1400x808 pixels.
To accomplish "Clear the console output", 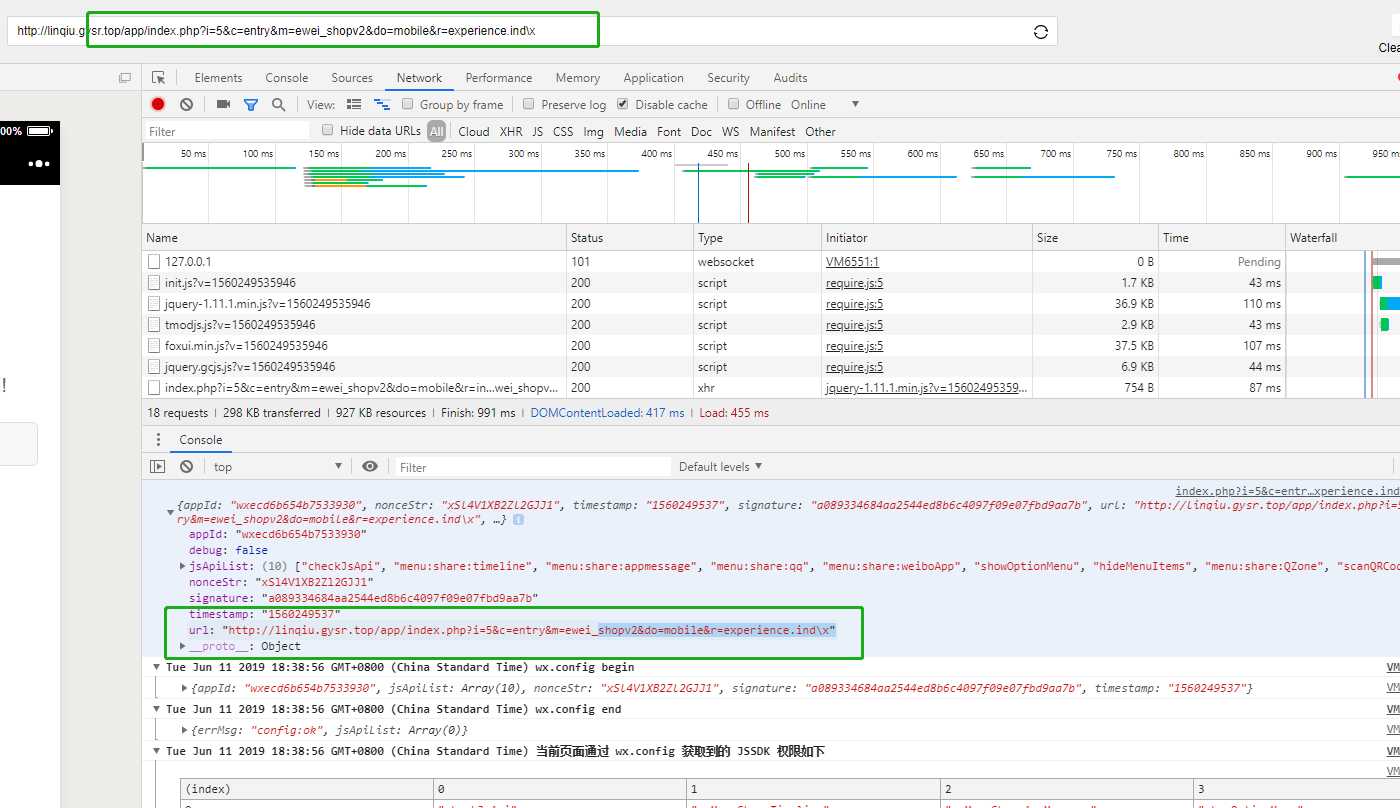I will point(186,467).
